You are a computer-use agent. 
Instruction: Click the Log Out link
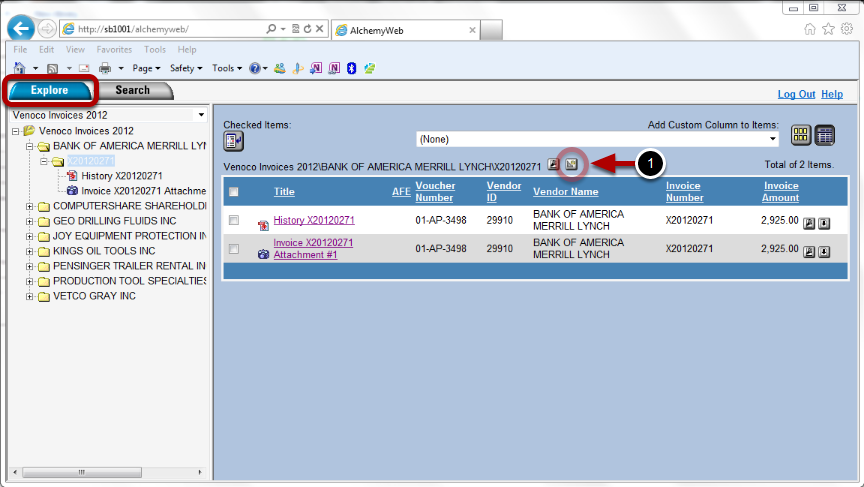pos(796,94)
